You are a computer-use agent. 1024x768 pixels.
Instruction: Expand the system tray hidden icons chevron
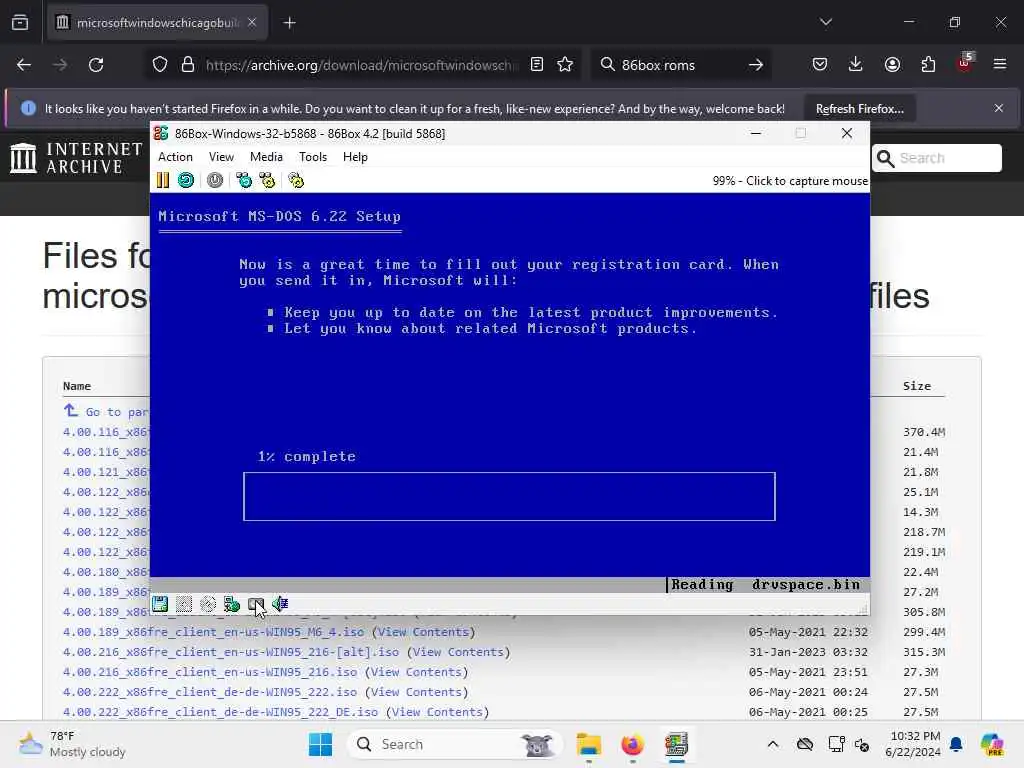[x=773, y=744]
